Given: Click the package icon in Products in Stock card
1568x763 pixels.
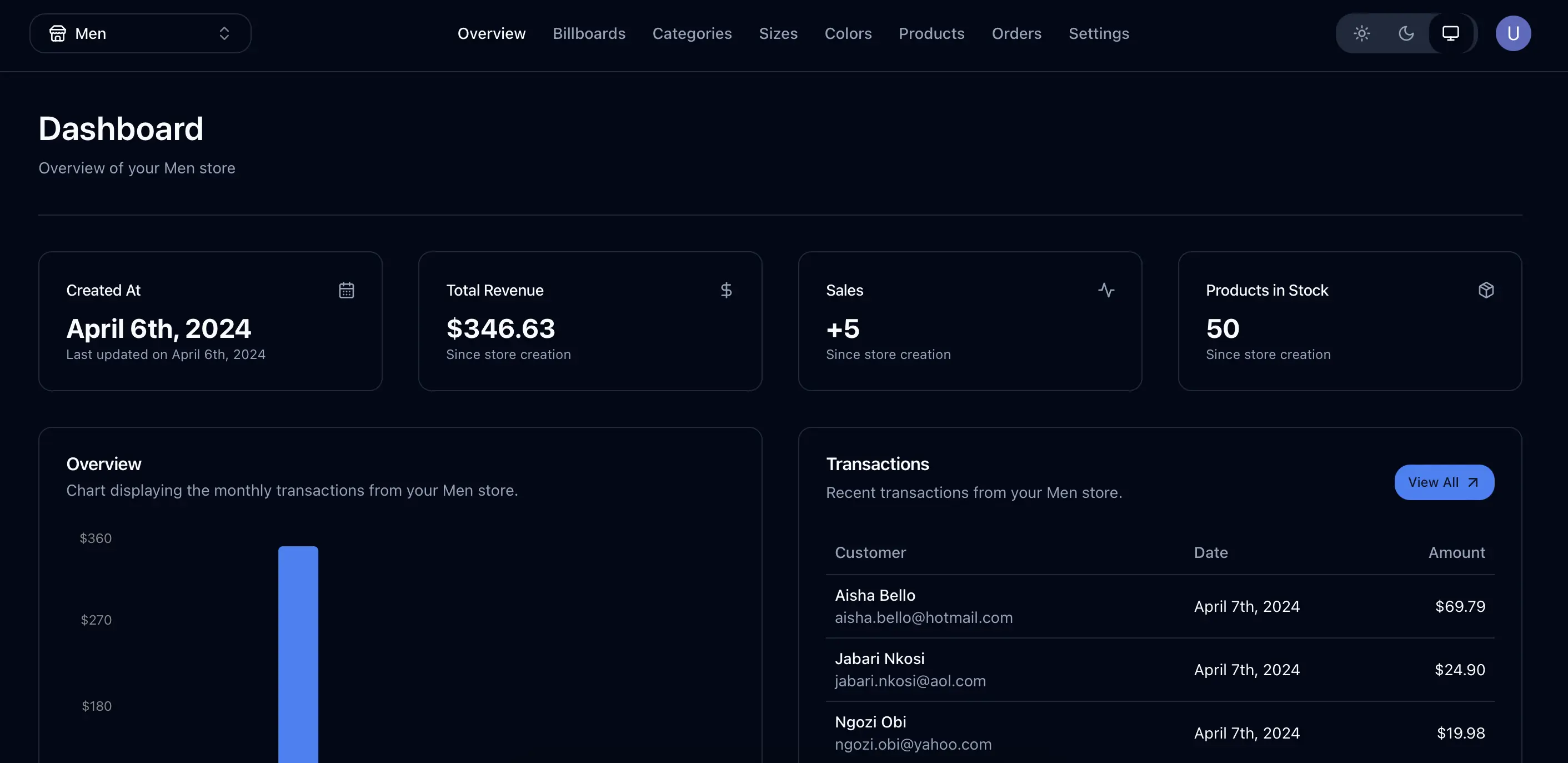Looking at the screenshot, I should coord(1486,291).
